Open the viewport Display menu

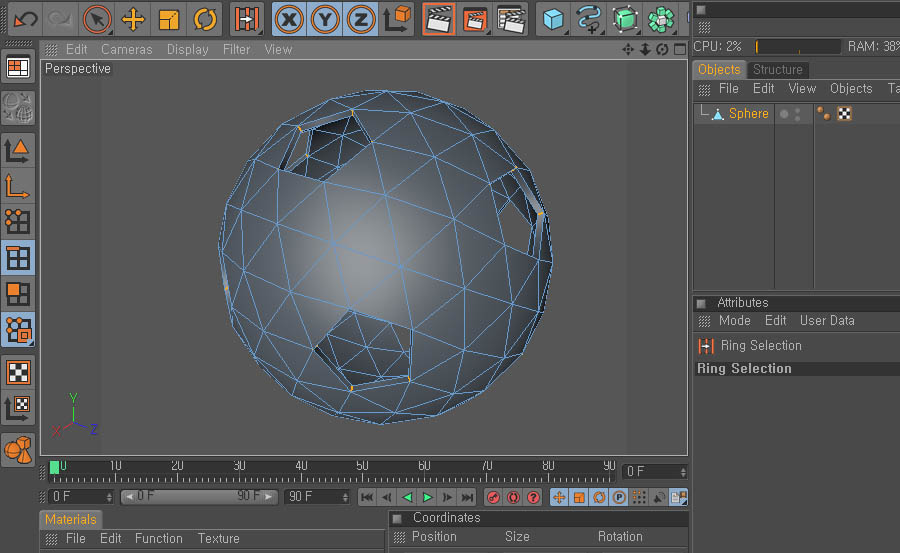tap(188, 49)
